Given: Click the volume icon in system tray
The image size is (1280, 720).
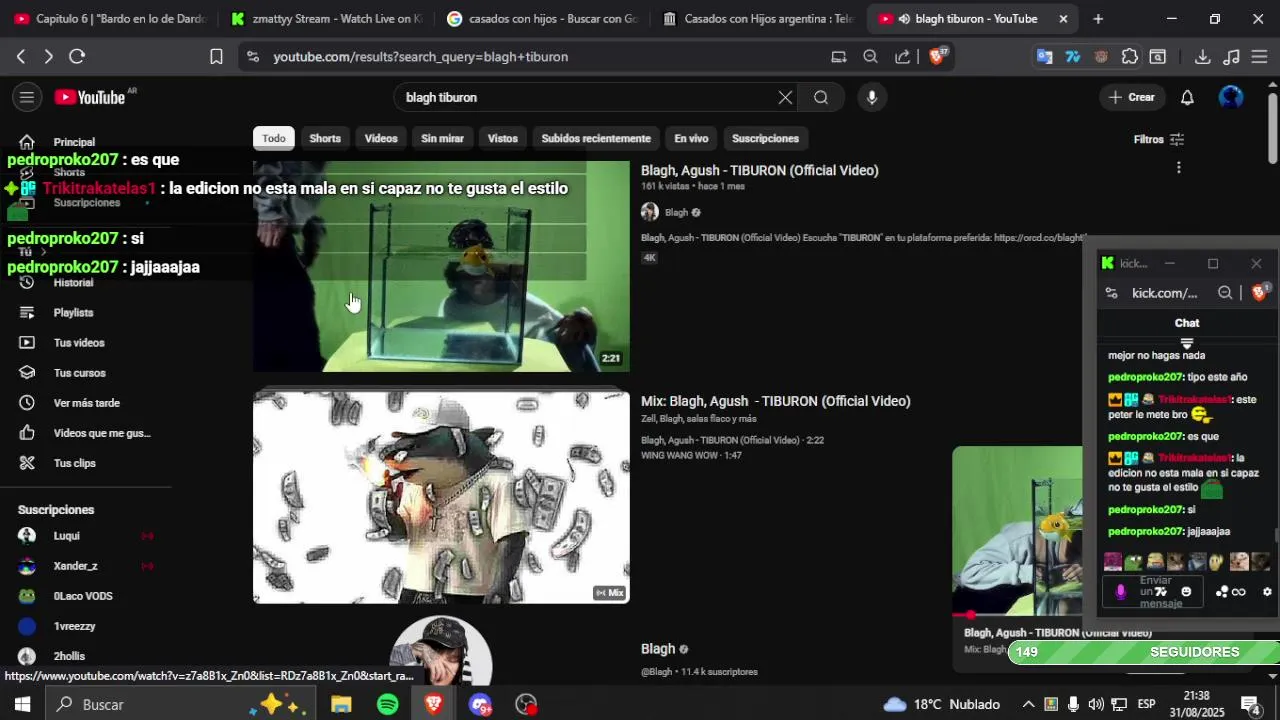Looking at the screenshot, I should click(x=1096, y=705).
